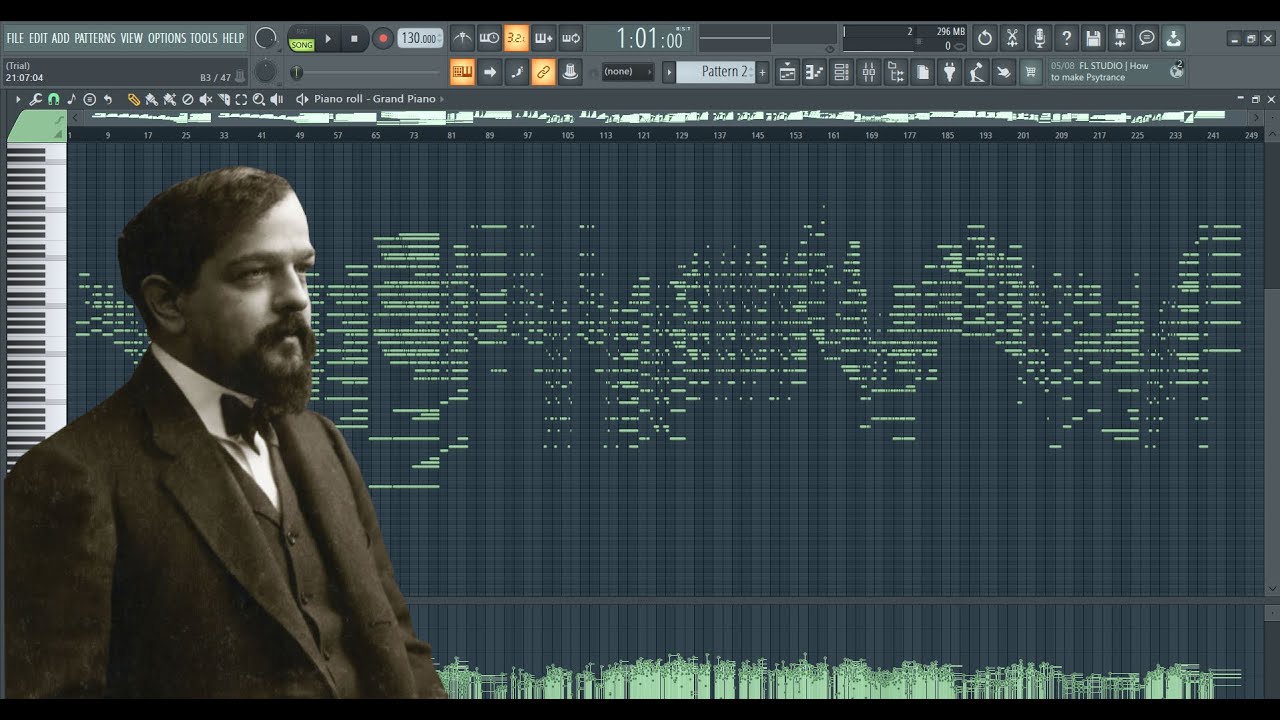This screenshot has width=1280, height=720.
Task: Stop playback with the stop button
Action: point(354,39)
